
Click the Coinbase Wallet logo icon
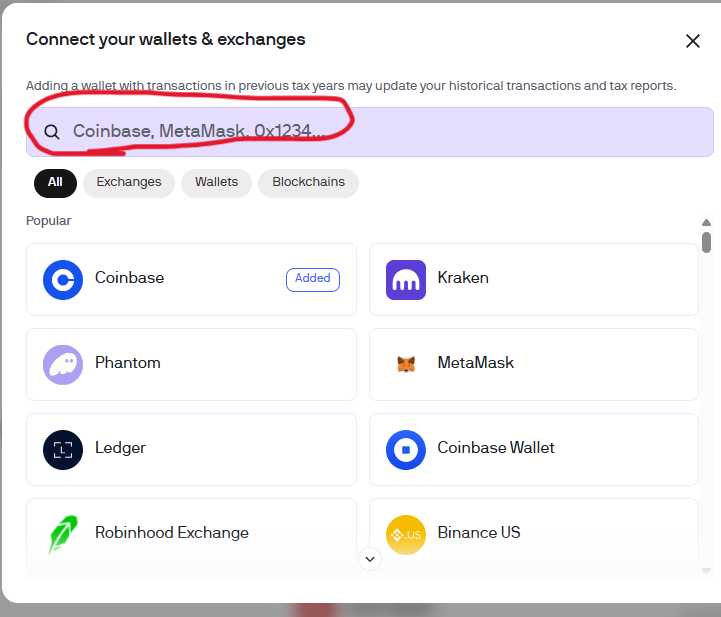(406, 450)
